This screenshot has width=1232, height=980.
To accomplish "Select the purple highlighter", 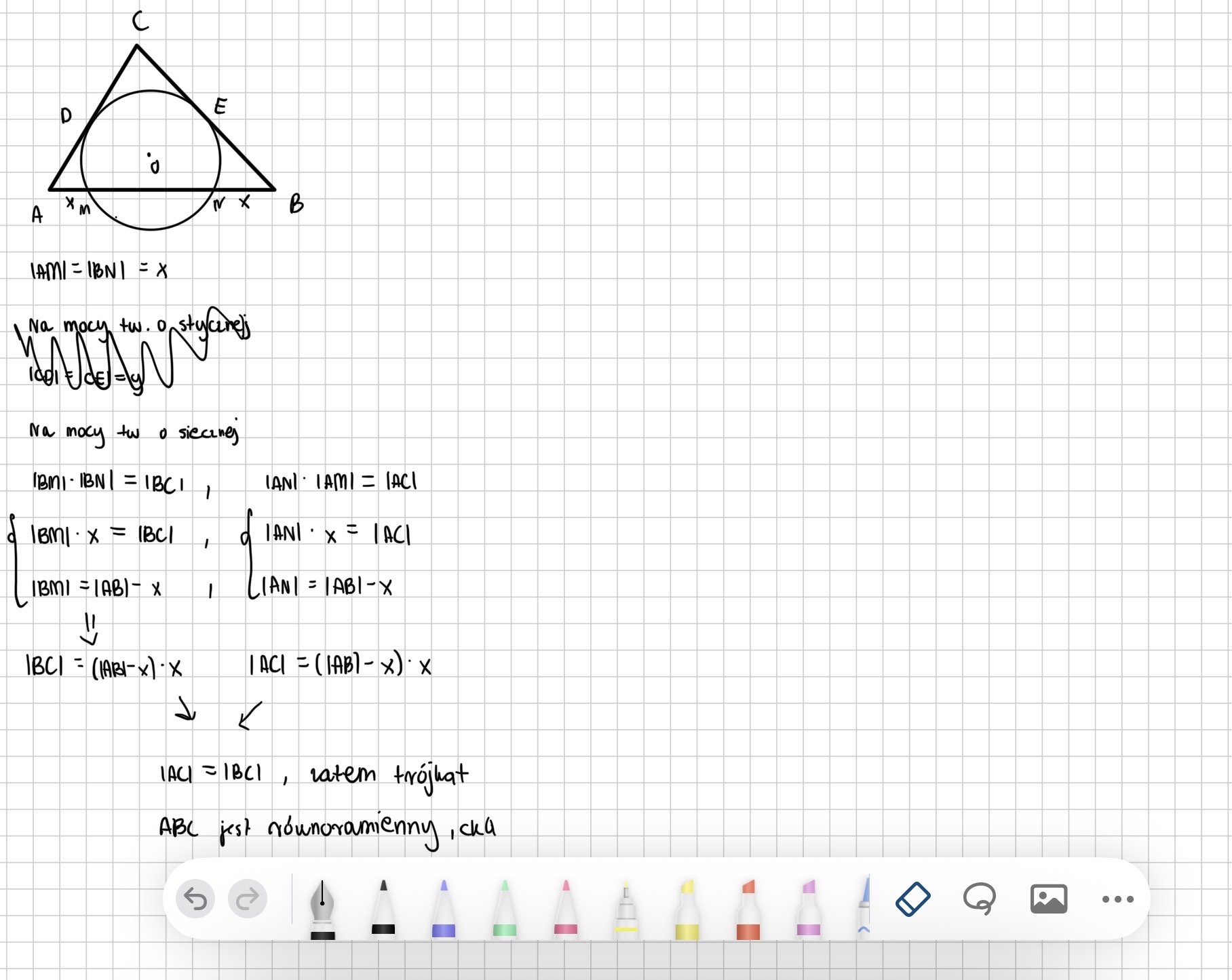I will (x=809, y=909).
